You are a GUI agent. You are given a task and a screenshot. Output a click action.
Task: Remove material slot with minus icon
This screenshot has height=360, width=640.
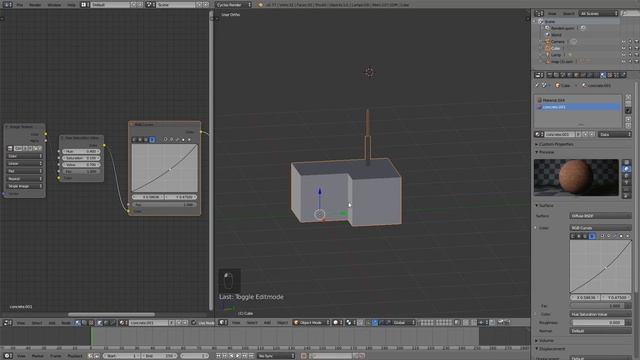click(628, 104)
